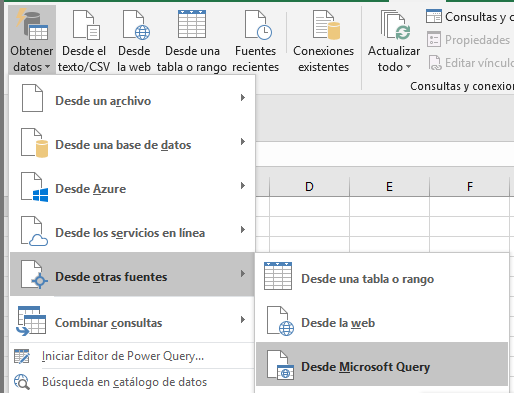Click the Desde Azure Windows-logo icon
Screen dimensions: 514x393
(34, 187)
